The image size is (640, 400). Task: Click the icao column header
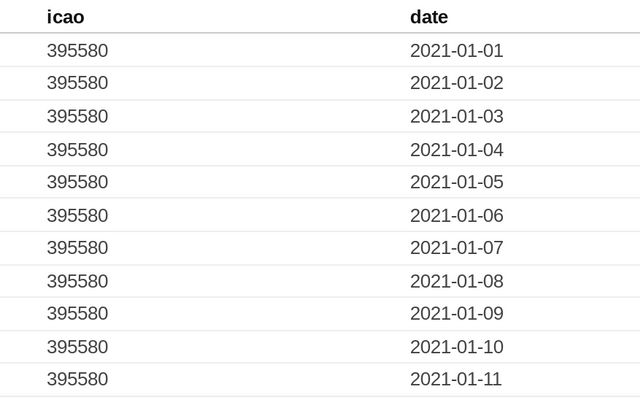65,17
